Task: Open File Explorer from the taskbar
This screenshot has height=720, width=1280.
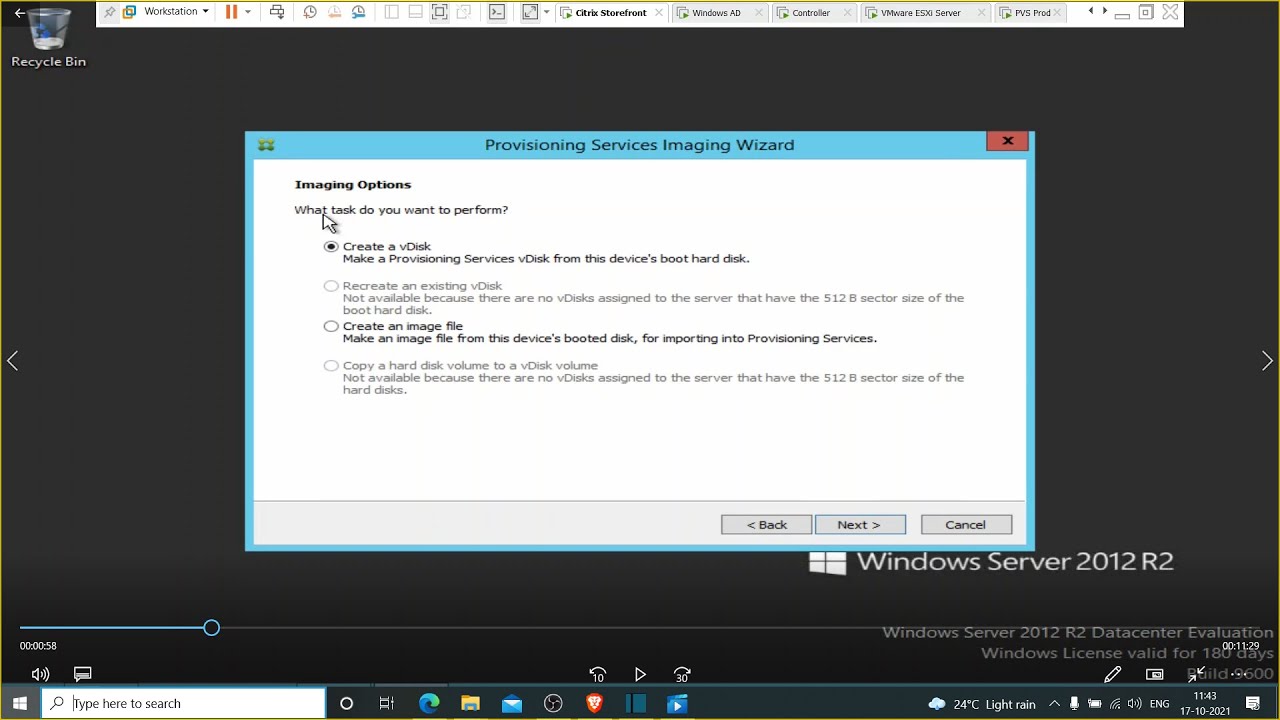Action: [x=470, y=704]
